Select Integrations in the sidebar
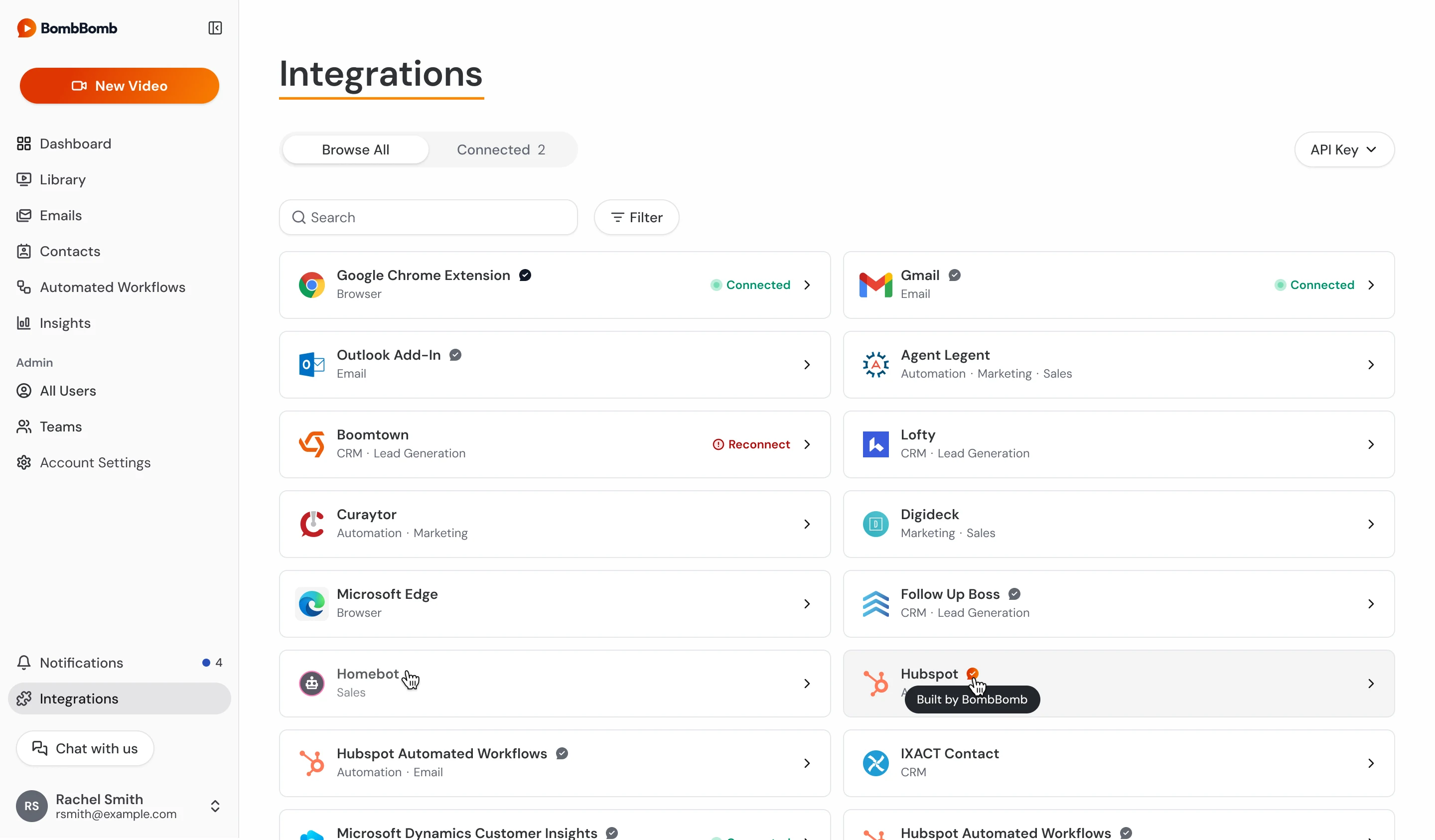 (x=120, y=698)
